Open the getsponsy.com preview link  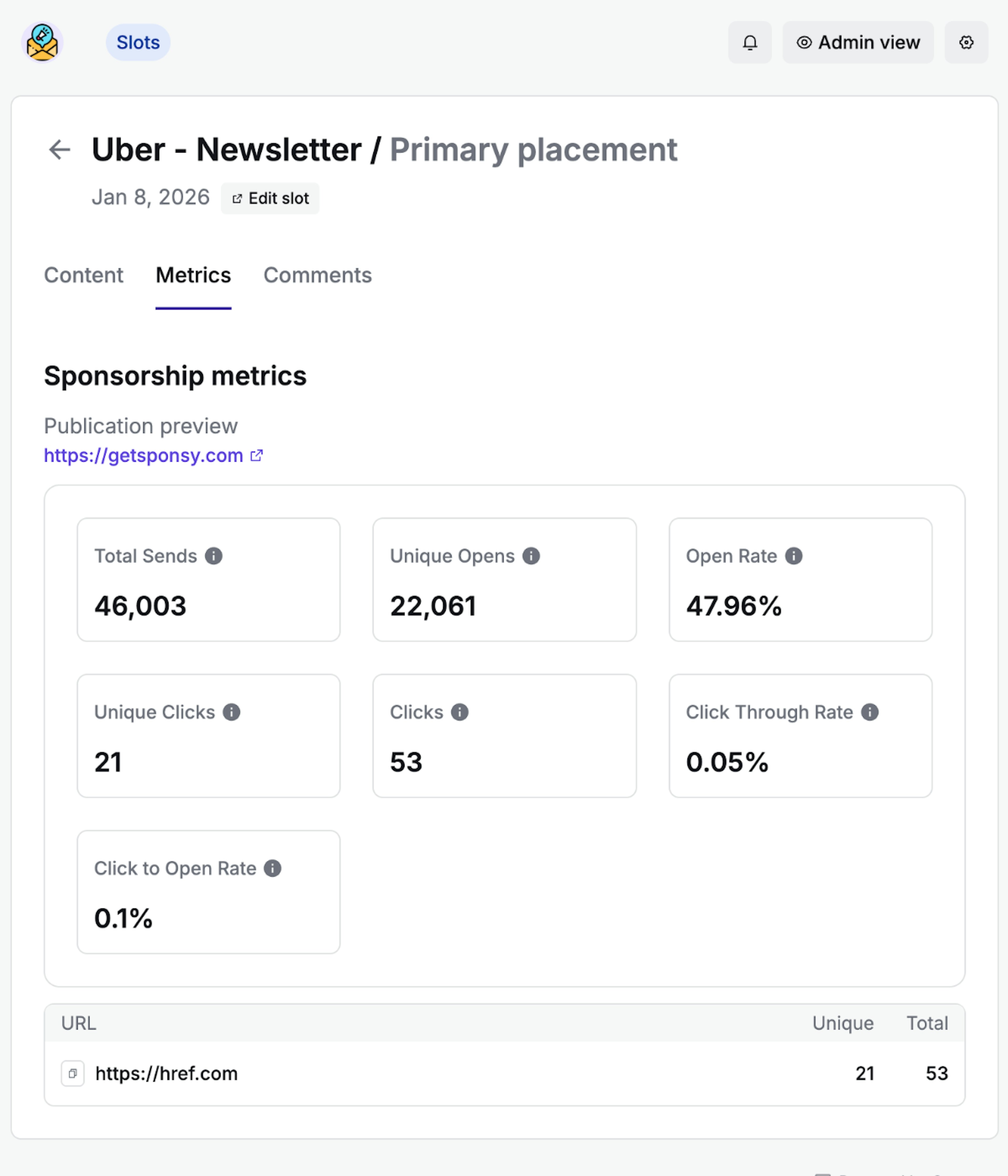[x=144, y=455]
